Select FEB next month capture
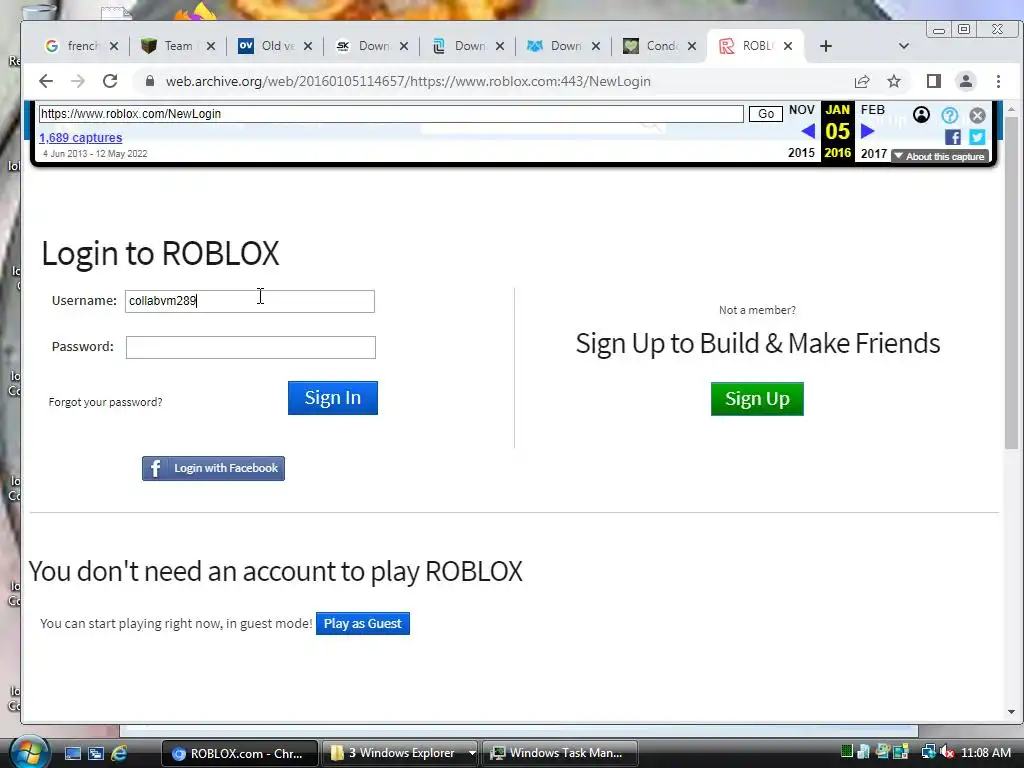Image resolution: width=1024 pixels, height=768 pixels. click(873, 110)
